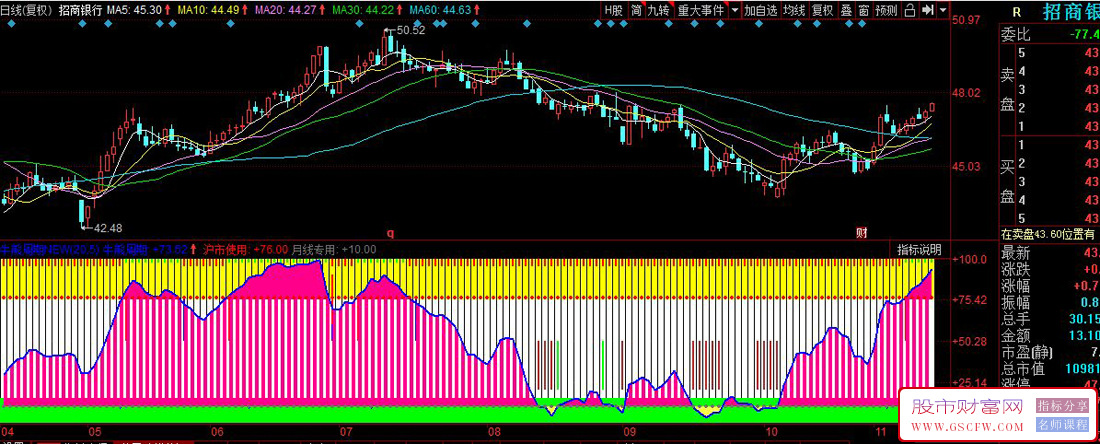The image size is (1100, 444).
Task: Click the 涨幅 row in quote panel
Action: [1049, 285]
